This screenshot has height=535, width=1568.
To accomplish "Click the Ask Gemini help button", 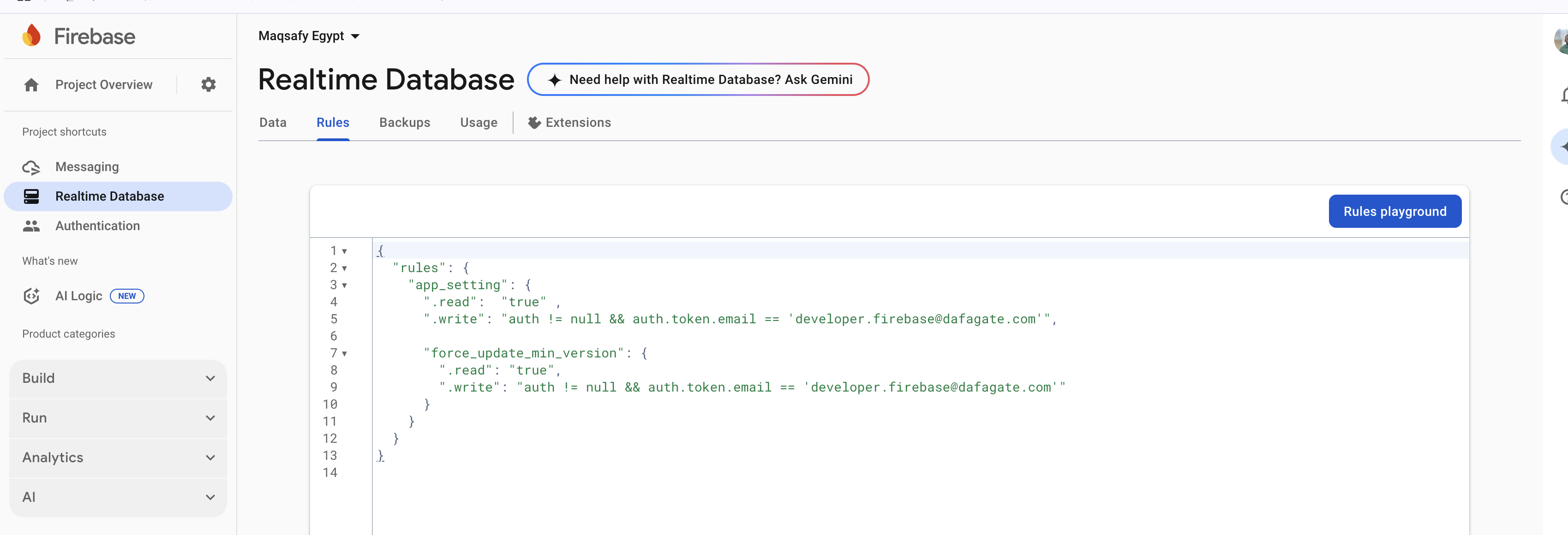I will point(698,80).
